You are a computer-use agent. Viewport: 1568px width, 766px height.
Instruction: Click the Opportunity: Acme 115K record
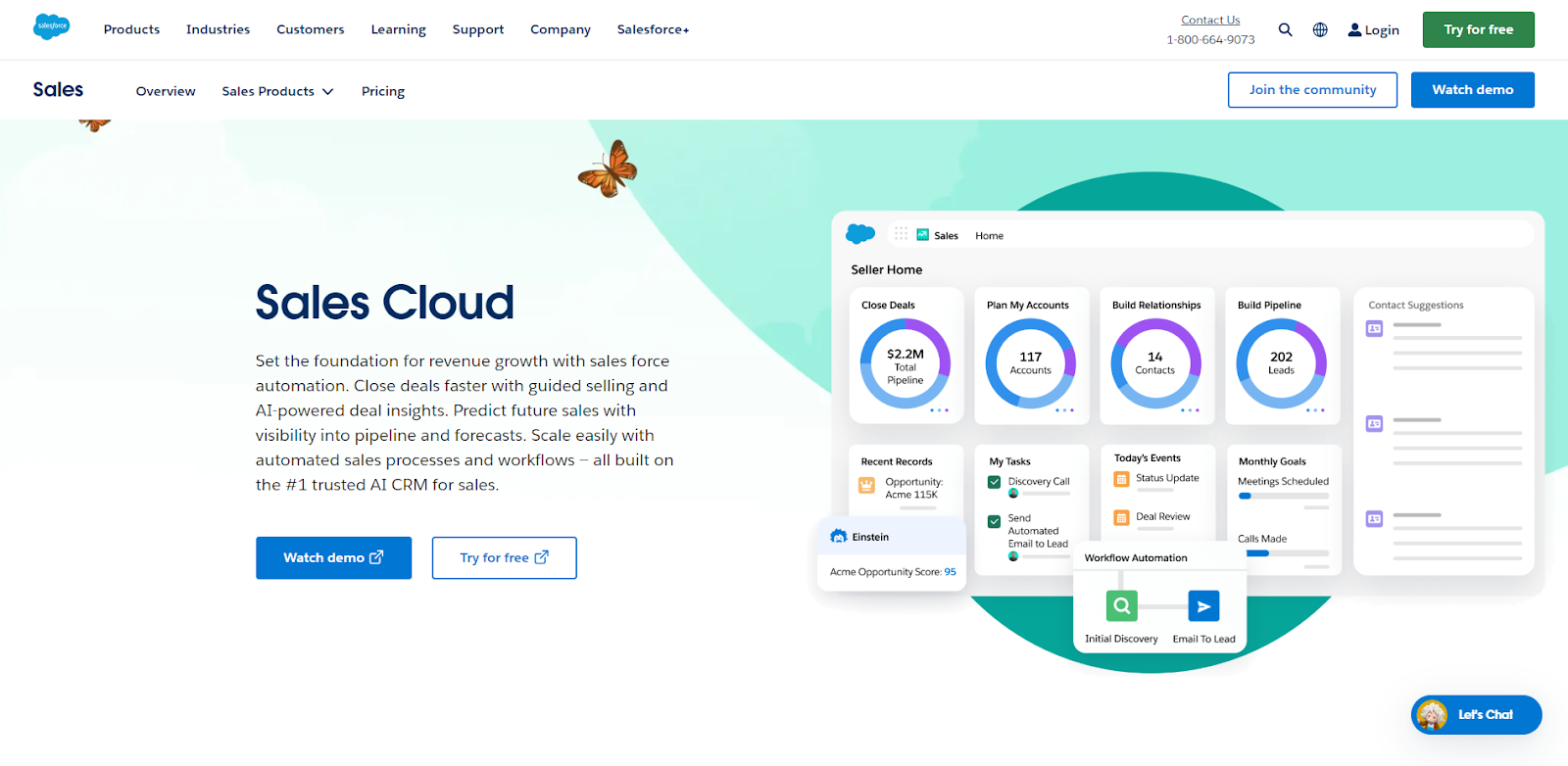tap(913, 488)
